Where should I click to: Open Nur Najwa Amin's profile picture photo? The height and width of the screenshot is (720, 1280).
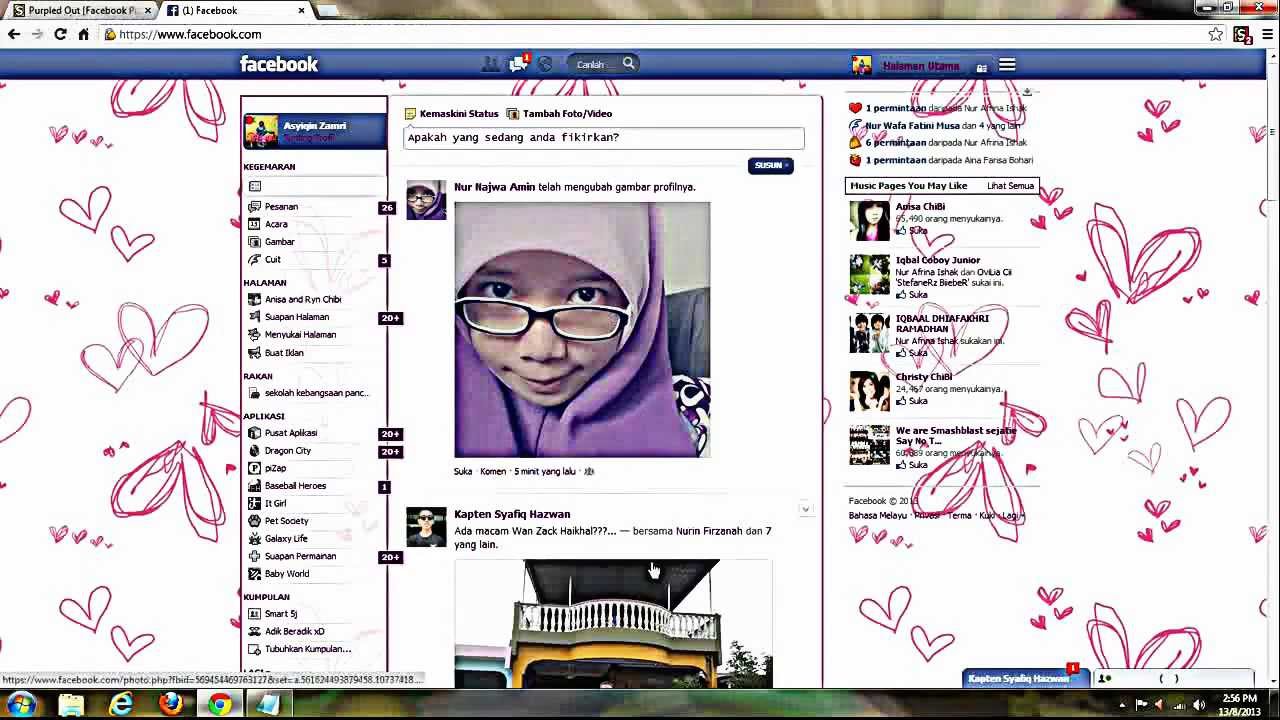pyautogui.click(x=582, y=329)
